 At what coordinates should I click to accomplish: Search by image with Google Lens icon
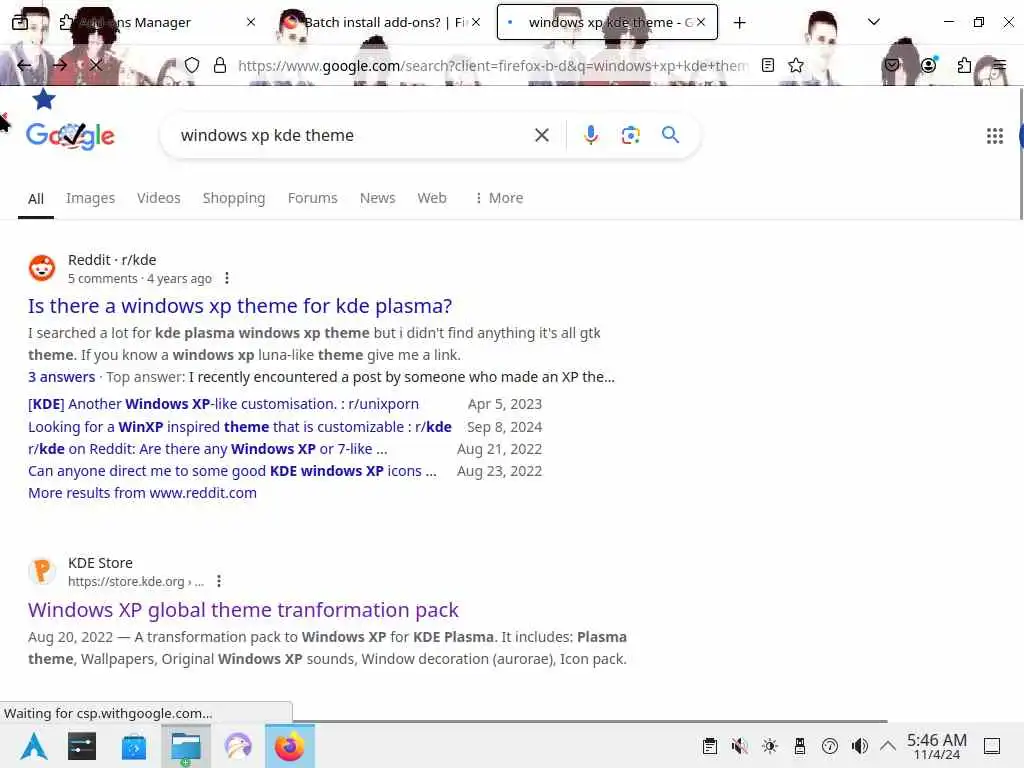(x=630, y=135)
